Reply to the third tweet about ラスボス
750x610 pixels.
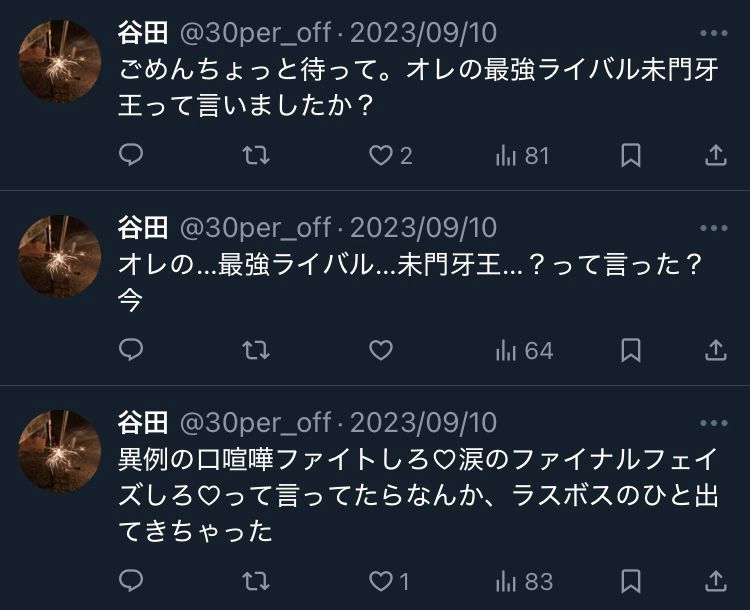(x=131, y=580)
